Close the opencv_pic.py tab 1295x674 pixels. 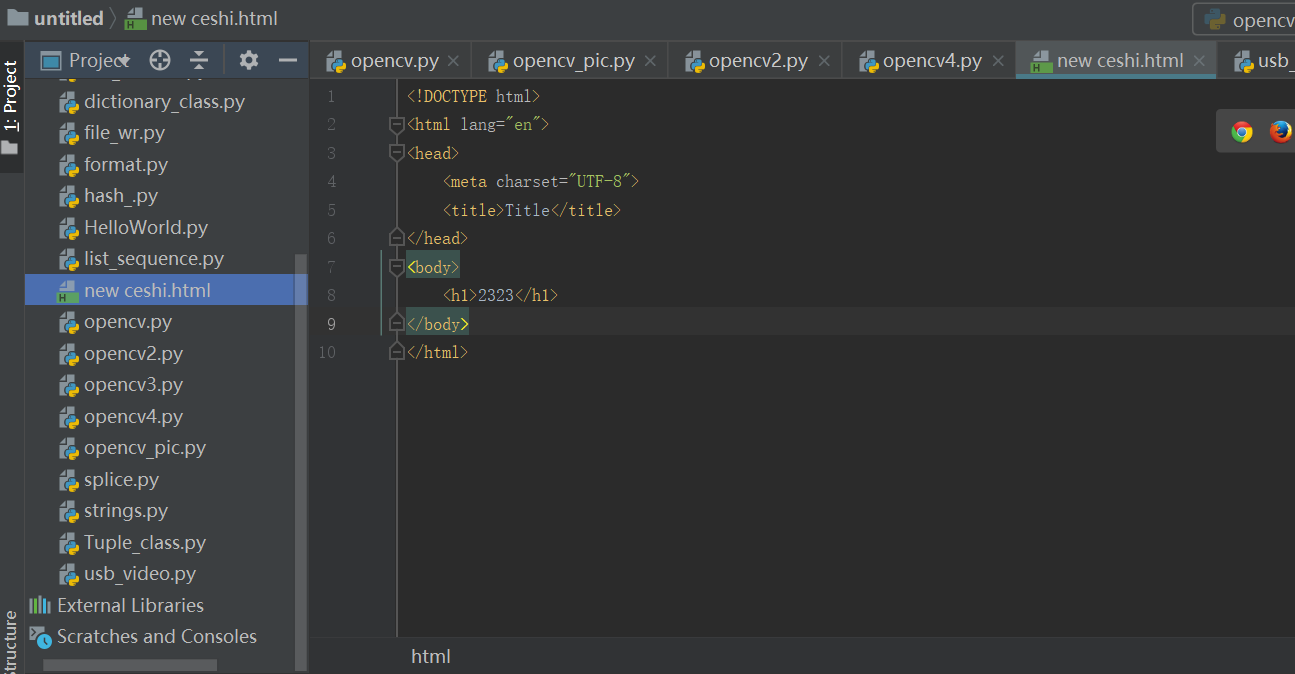pos(650,61)
